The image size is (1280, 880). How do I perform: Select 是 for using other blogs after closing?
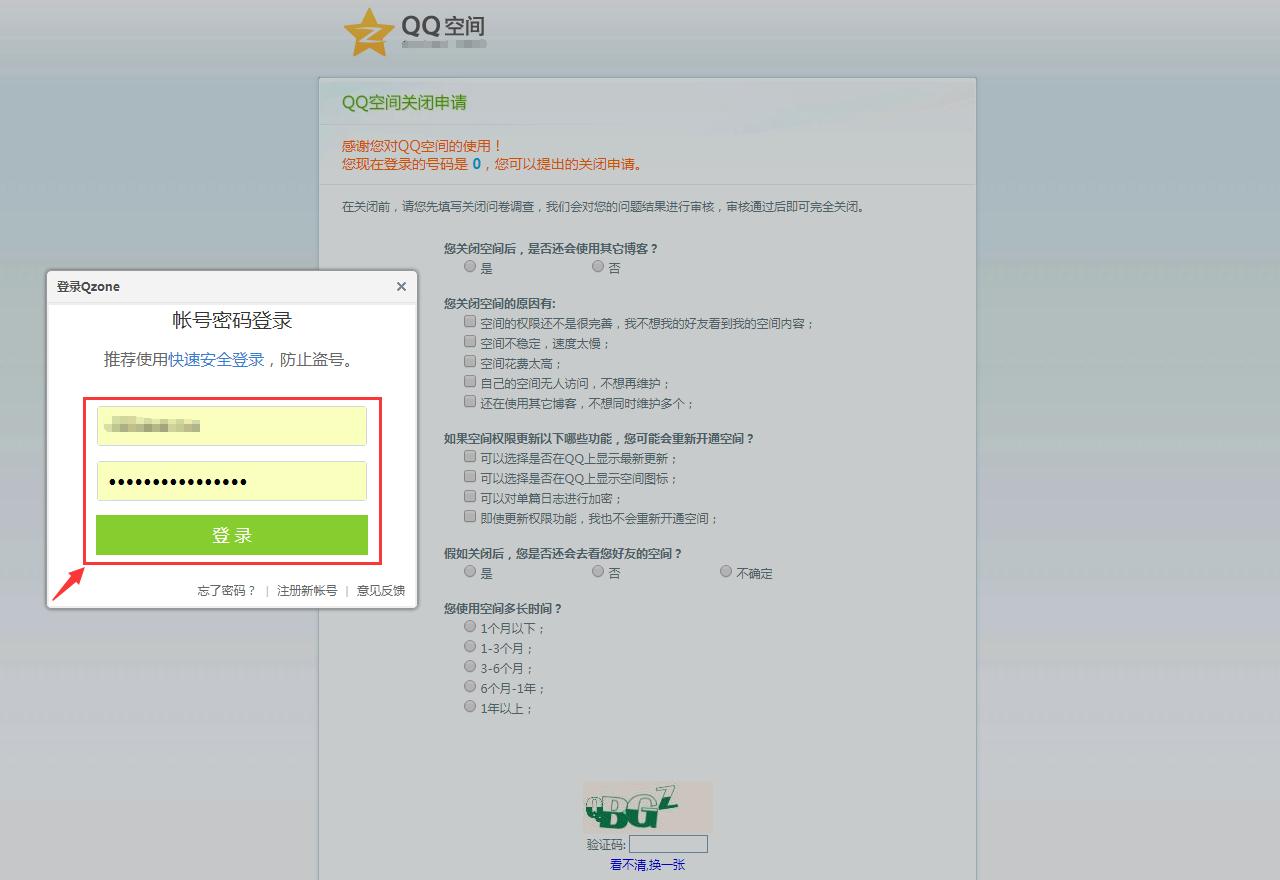(470, 265)
